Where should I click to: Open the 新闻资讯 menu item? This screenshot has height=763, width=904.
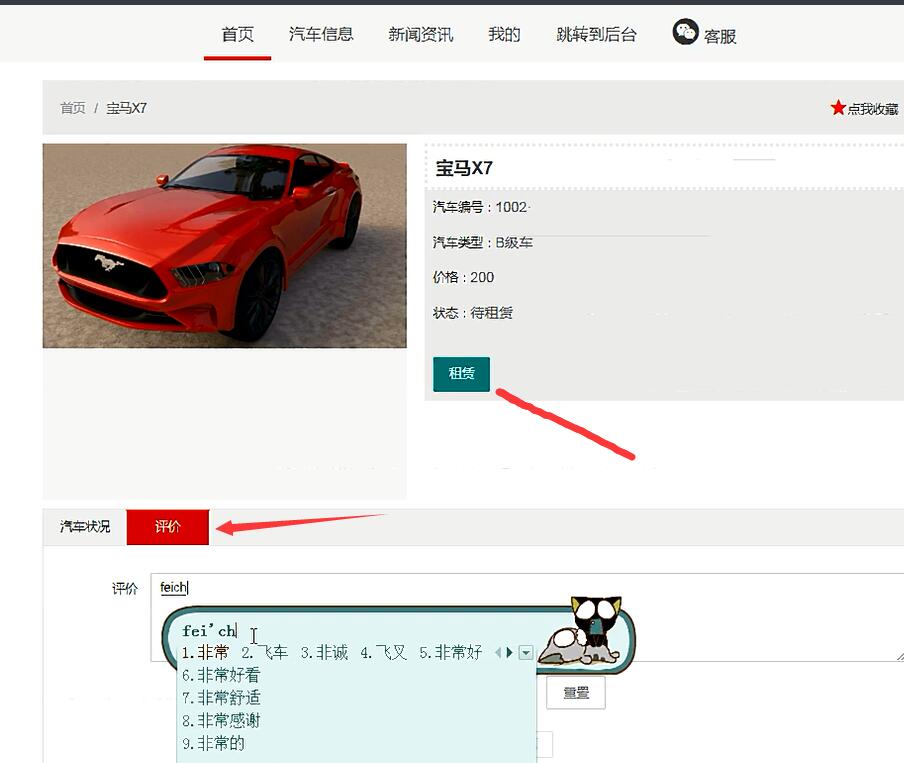tap(421, 35)
